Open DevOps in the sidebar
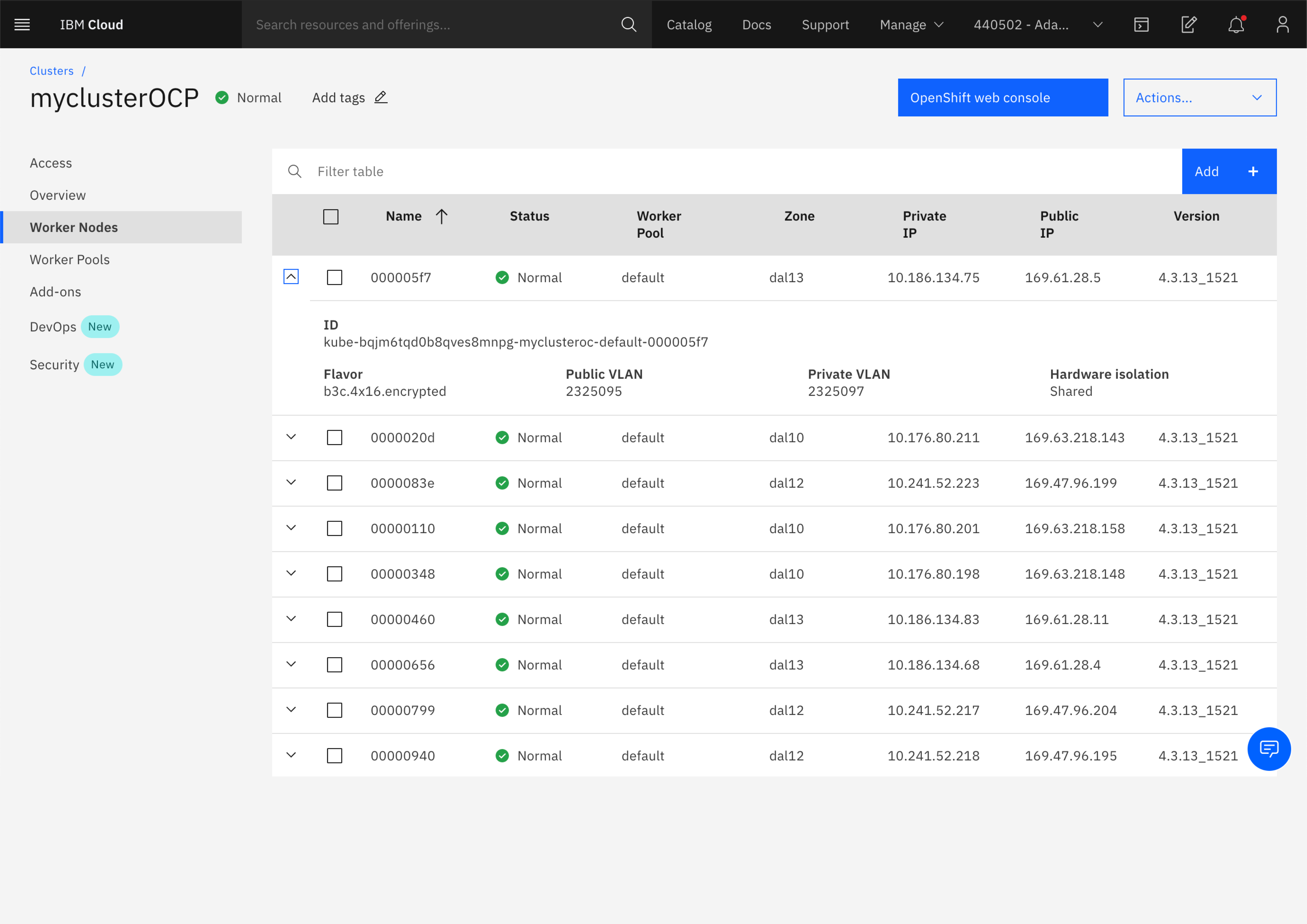The height and width of the screenshot is (924, 1307). pyautogui.click(x=53, y=327)
